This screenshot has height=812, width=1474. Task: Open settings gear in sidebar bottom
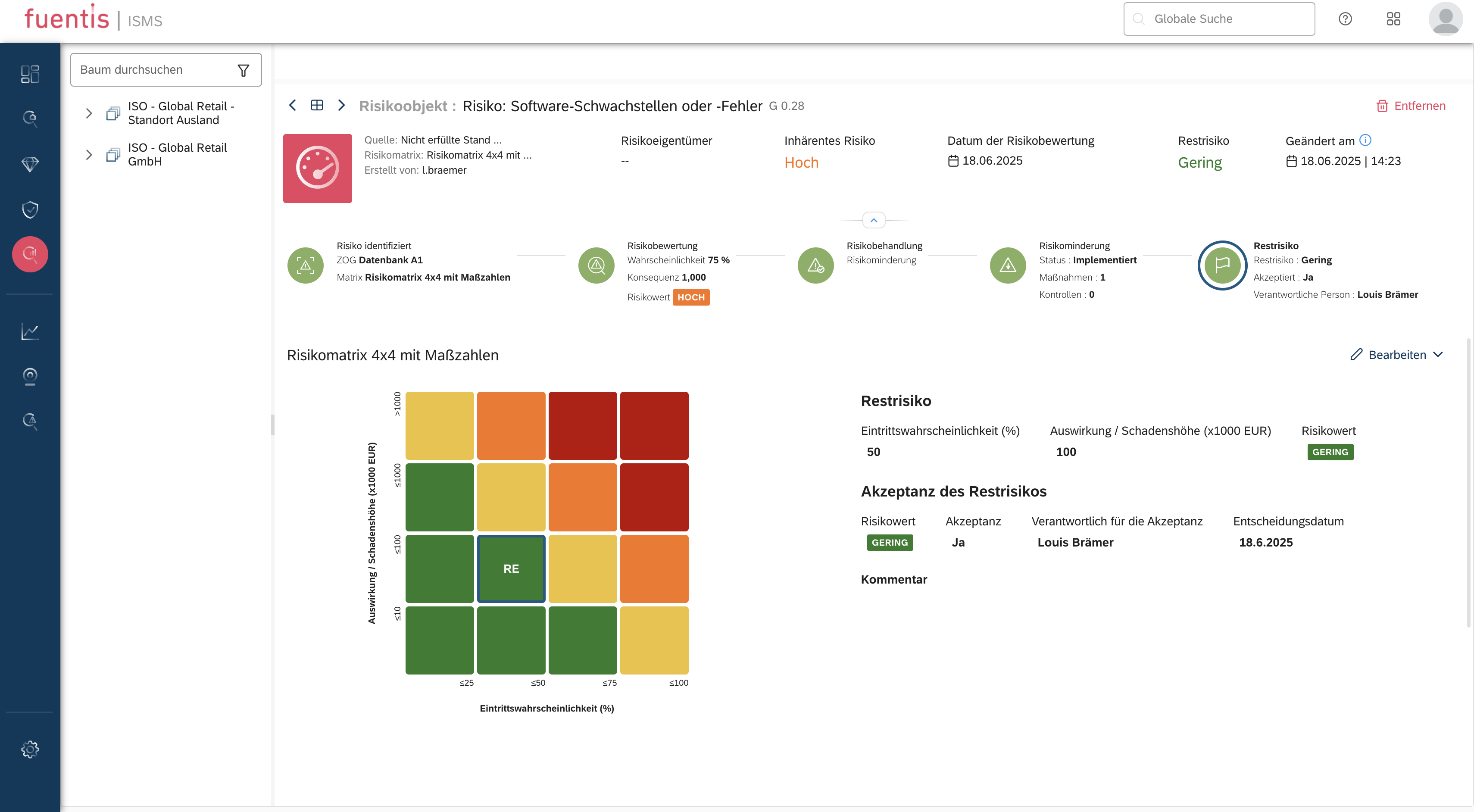point(30,749)
